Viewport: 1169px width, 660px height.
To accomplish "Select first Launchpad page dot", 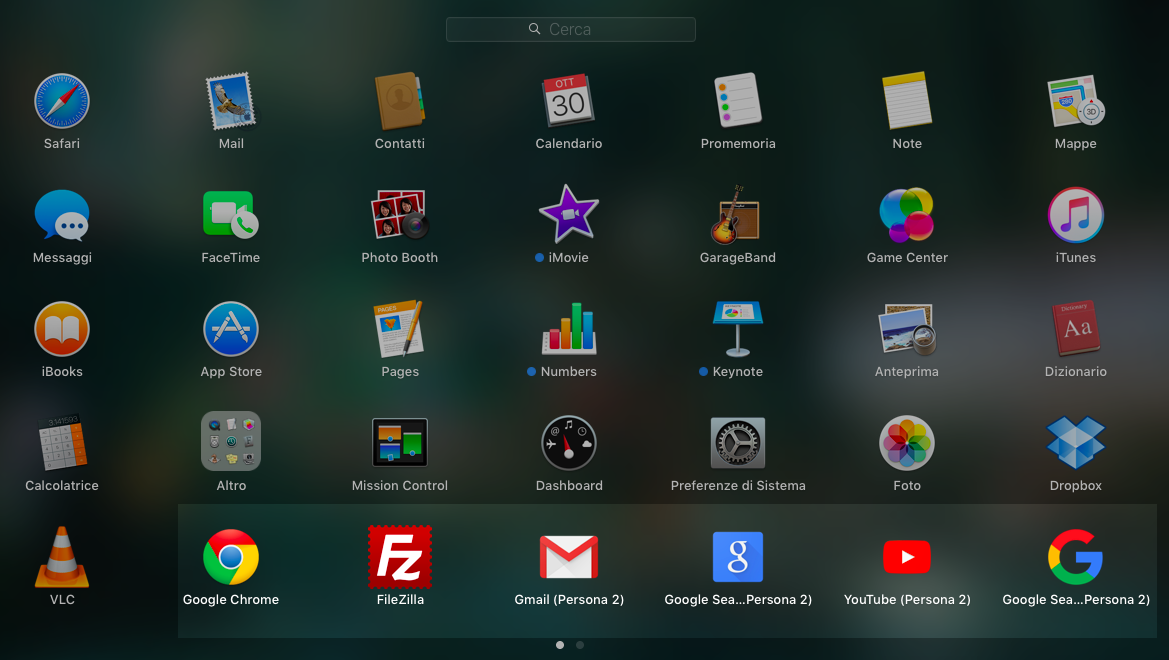I will [560, 645].
